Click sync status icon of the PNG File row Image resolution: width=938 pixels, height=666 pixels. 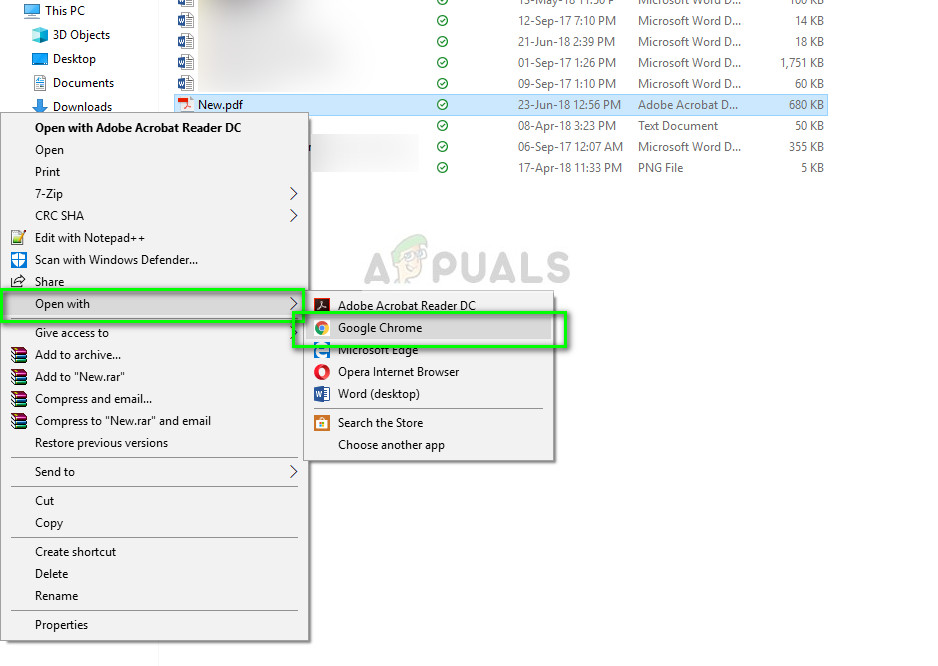coord(442,168)
